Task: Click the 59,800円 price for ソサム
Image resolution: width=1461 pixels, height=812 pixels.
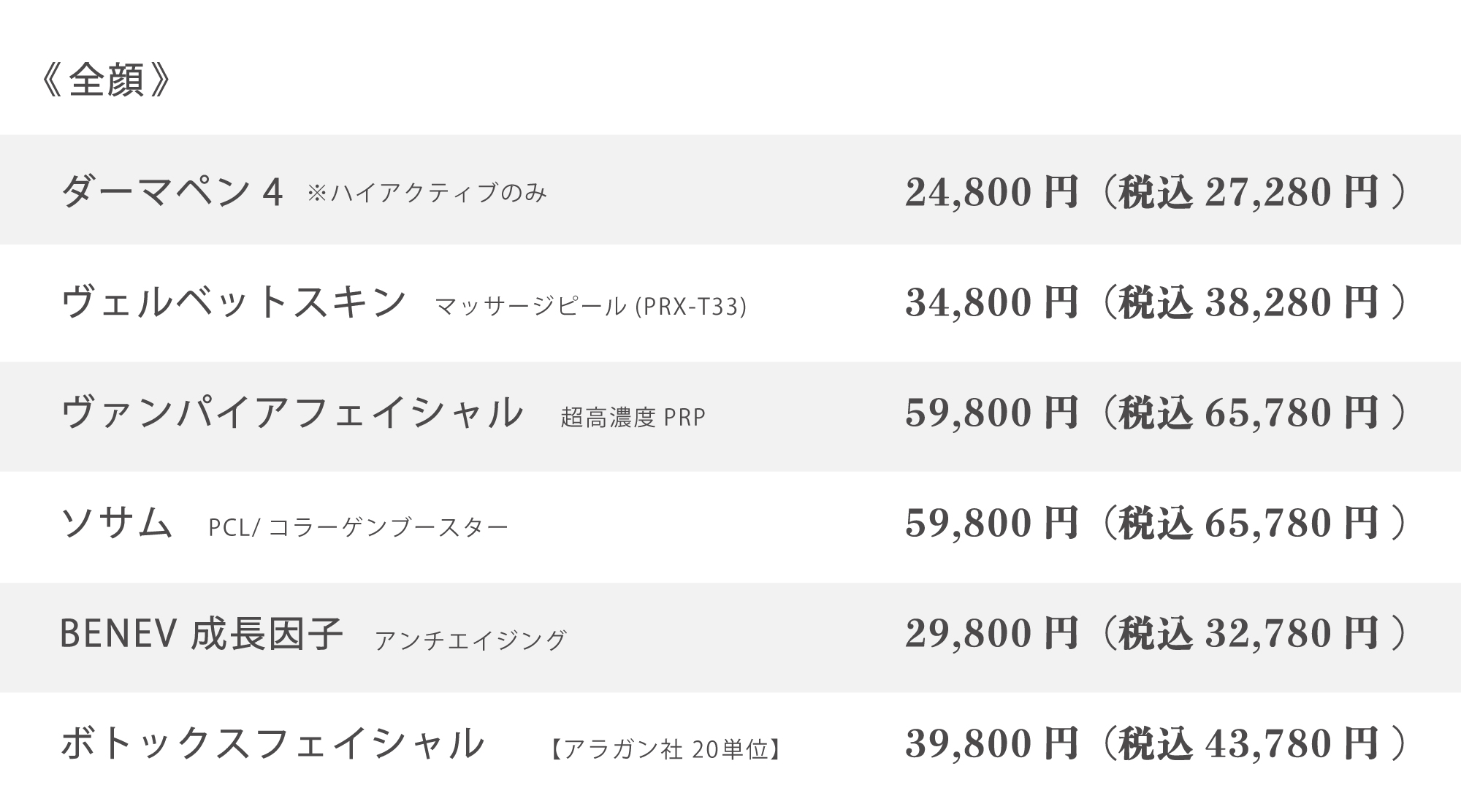Action: (x=992, y=523)
